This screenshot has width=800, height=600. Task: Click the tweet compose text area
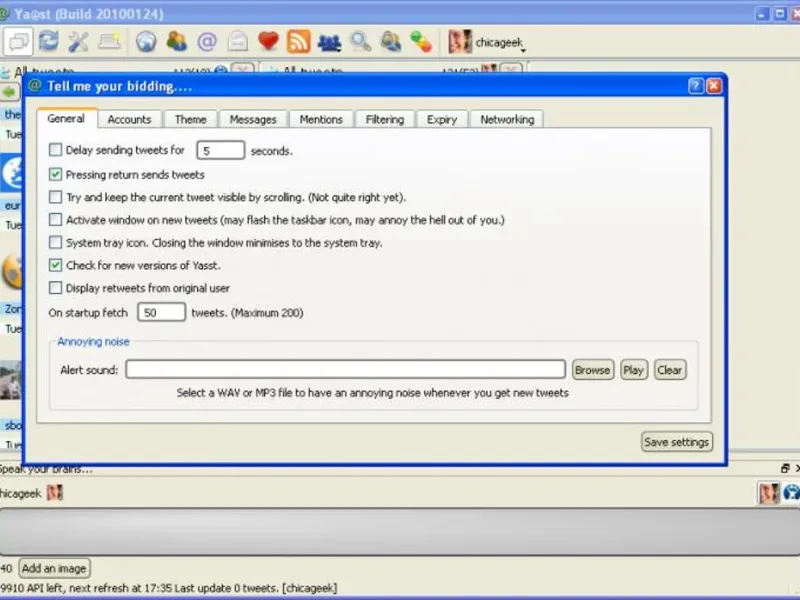coord(400,531)
